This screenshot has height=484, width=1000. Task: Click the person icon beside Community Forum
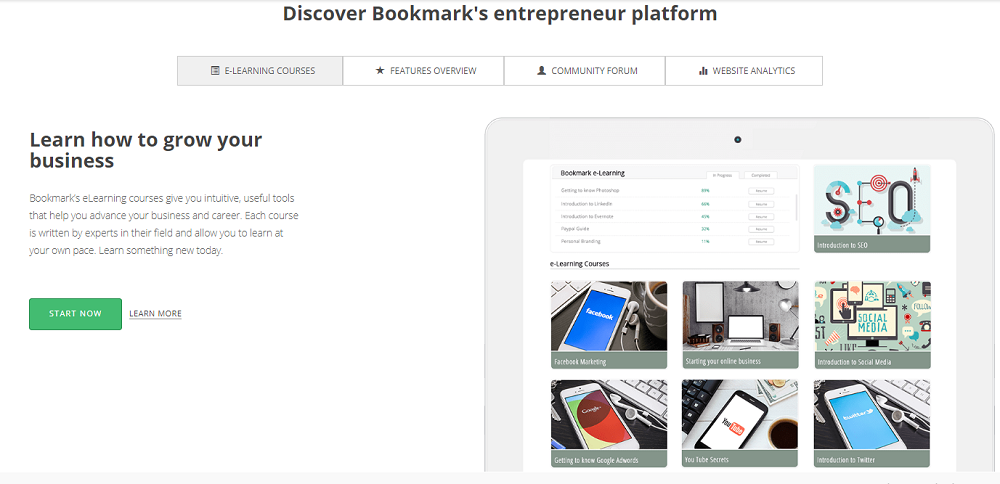(x=541, y=71)
